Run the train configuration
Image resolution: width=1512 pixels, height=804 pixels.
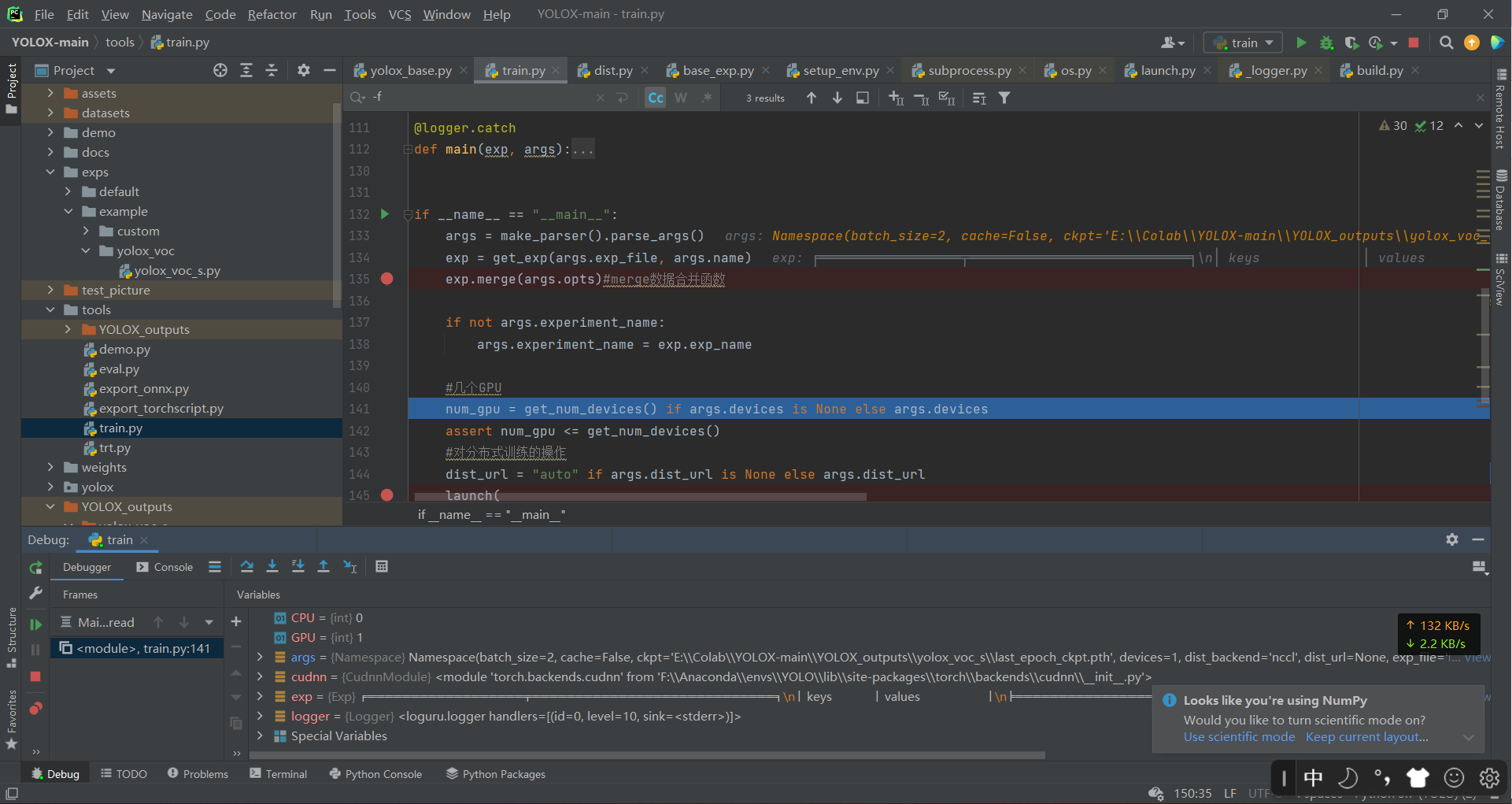1301,43
